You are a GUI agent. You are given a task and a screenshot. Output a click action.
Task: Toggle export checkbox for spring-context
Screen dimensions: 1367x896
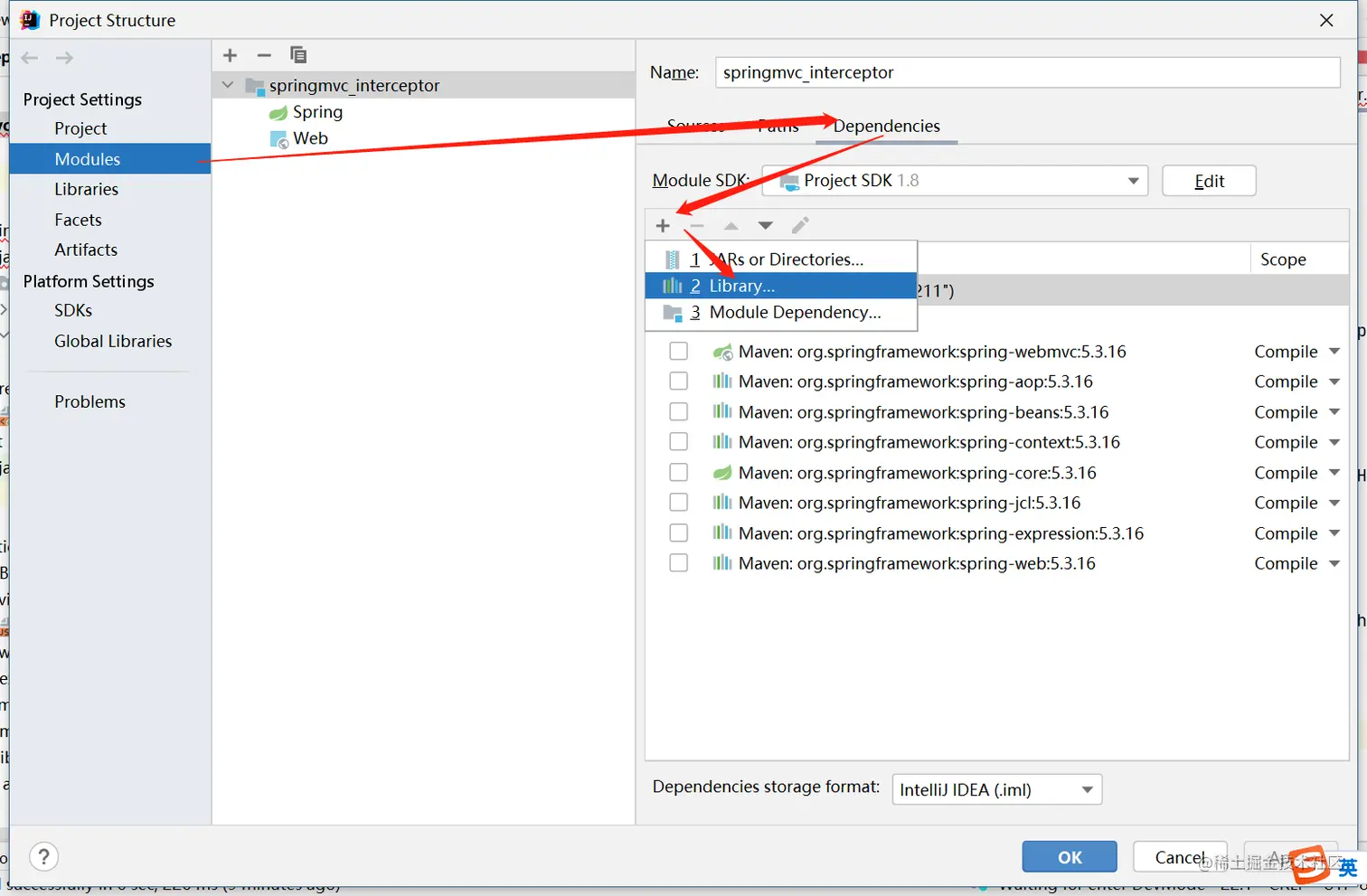click(679, 442)
